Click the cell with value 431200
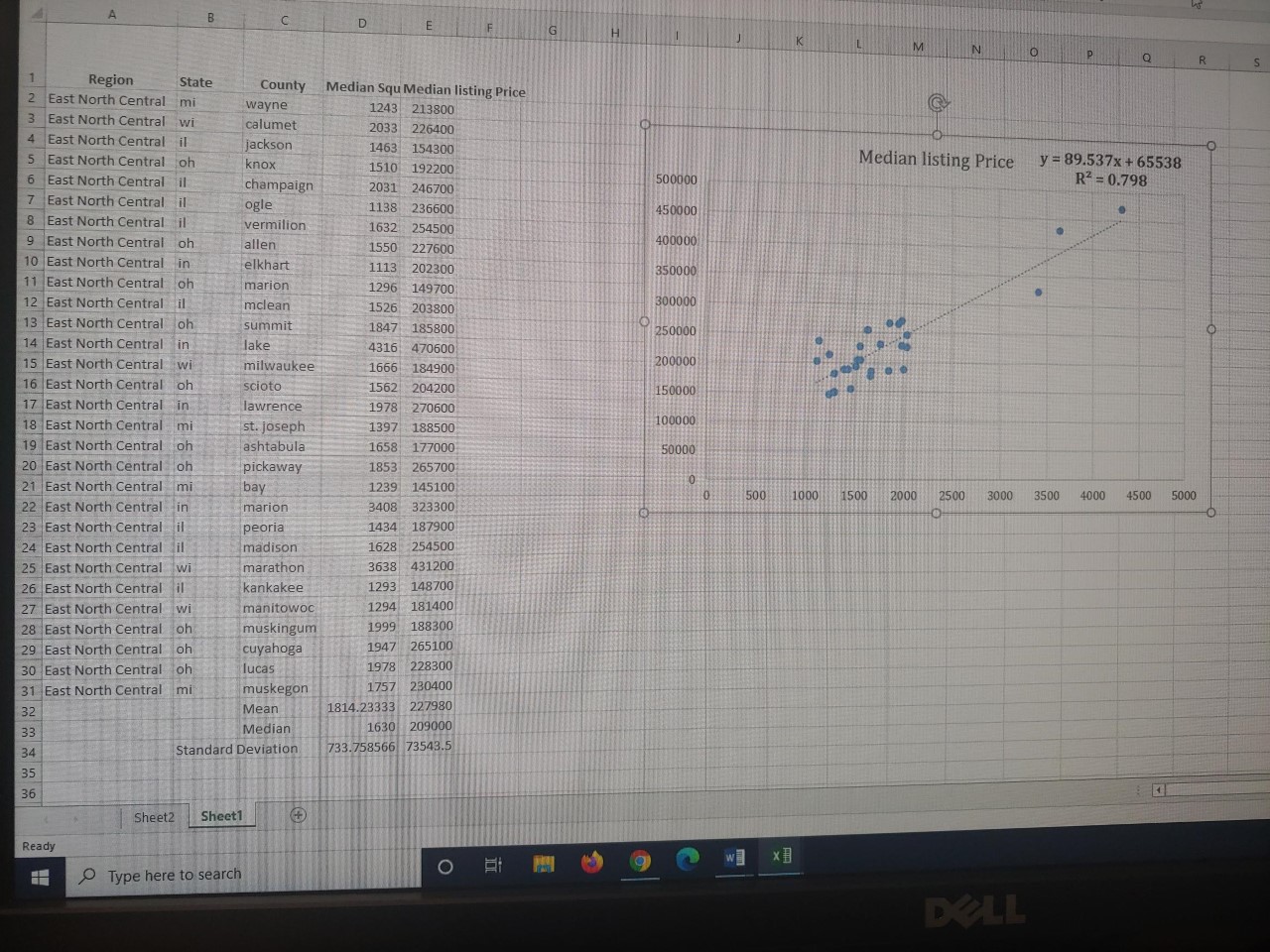Screen dimensions: 1270x952 pyautogui.click(x=432, y=566)
